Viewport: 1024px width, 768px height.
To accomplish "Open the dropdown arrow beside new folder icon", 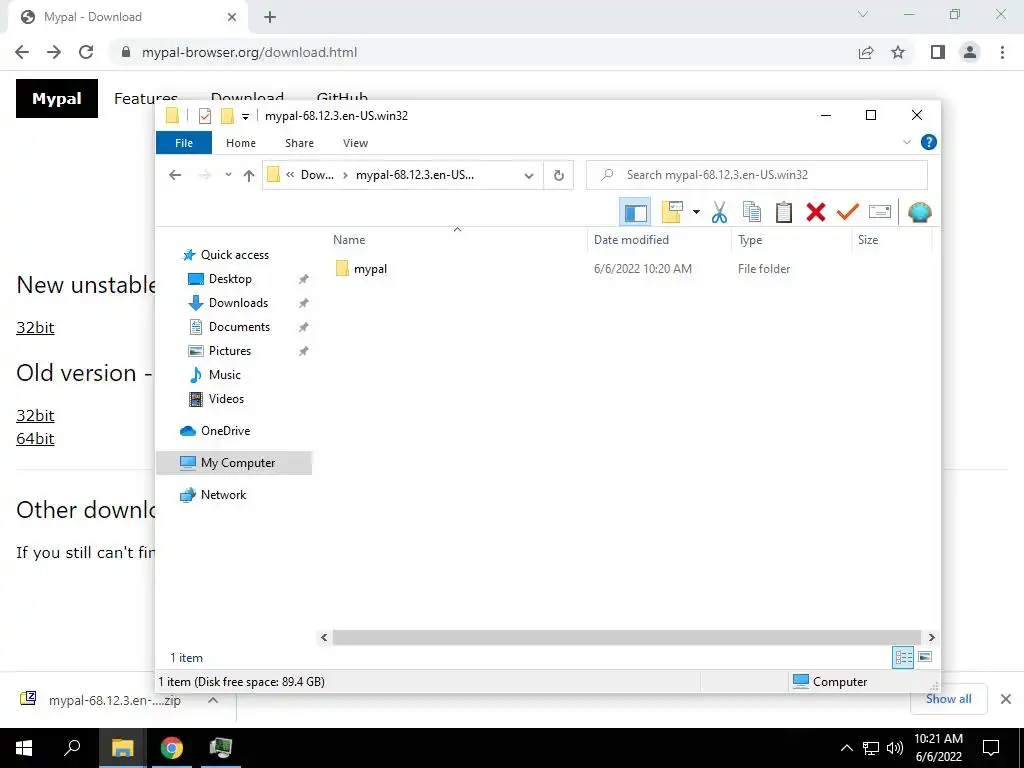I will click(x=696, y=212).
